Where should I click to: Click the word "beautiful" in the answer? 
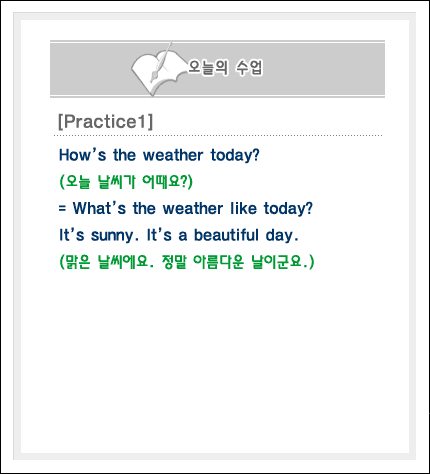tap(226, 235)
